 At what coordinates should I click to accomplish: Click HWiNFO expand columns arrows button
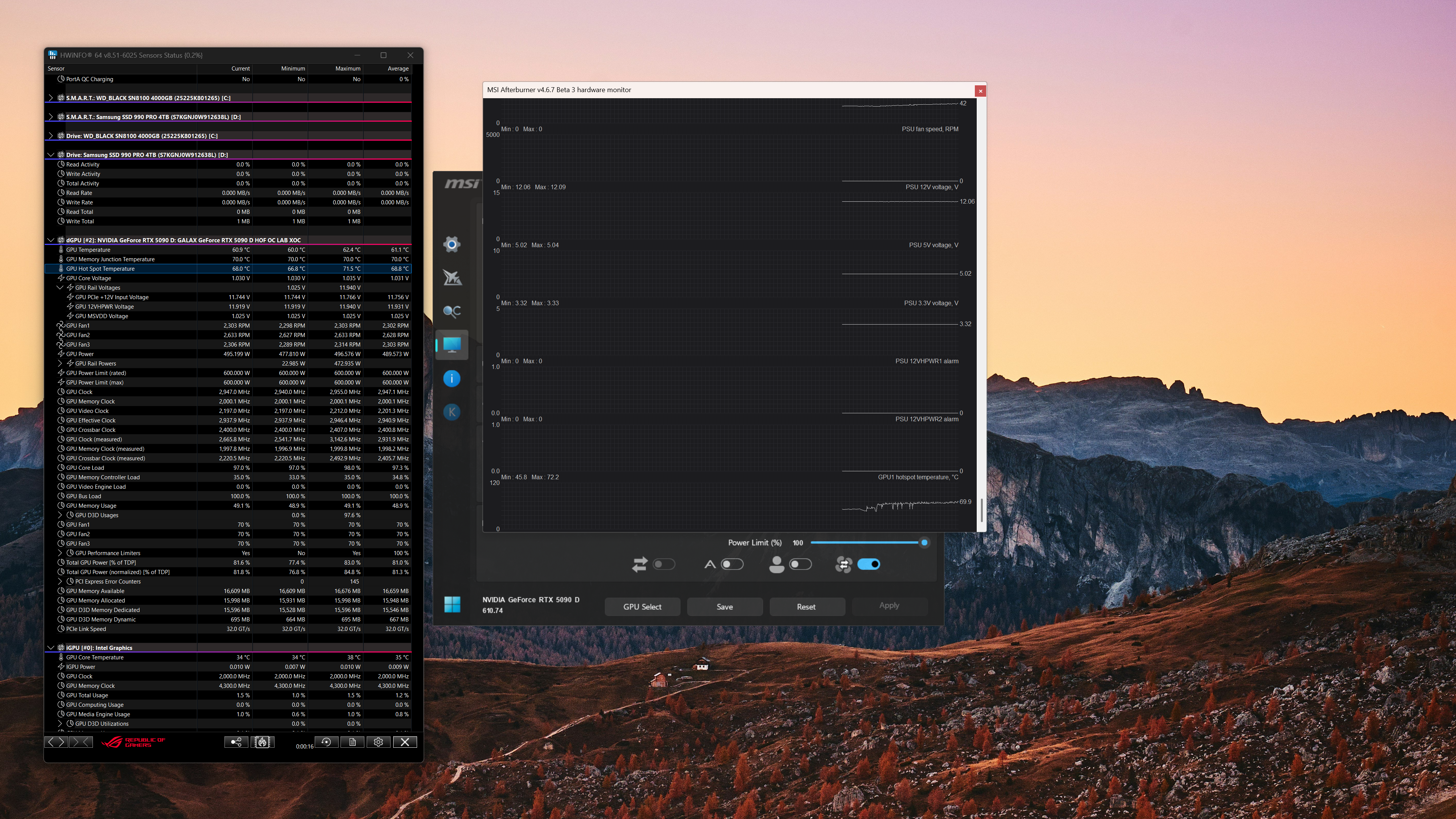56,742
